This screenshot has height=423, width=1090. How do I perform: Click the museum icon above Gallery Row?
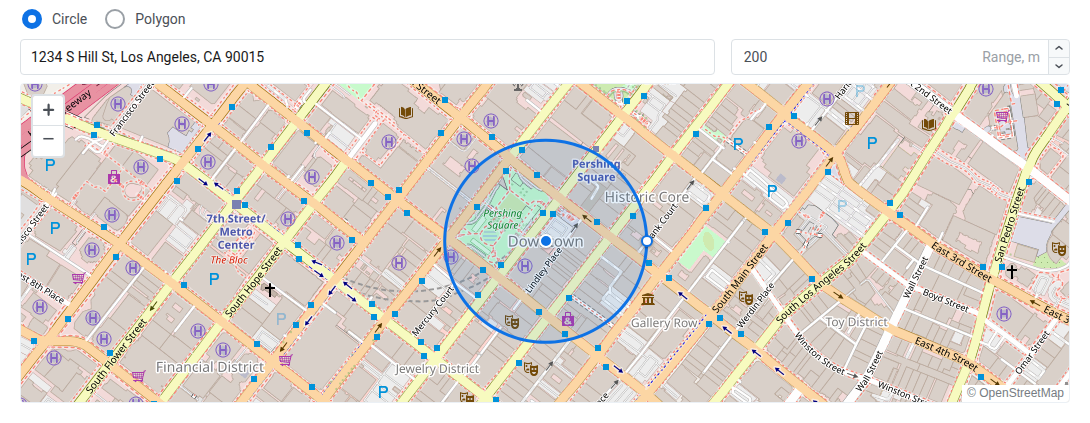tap(649, 298)
